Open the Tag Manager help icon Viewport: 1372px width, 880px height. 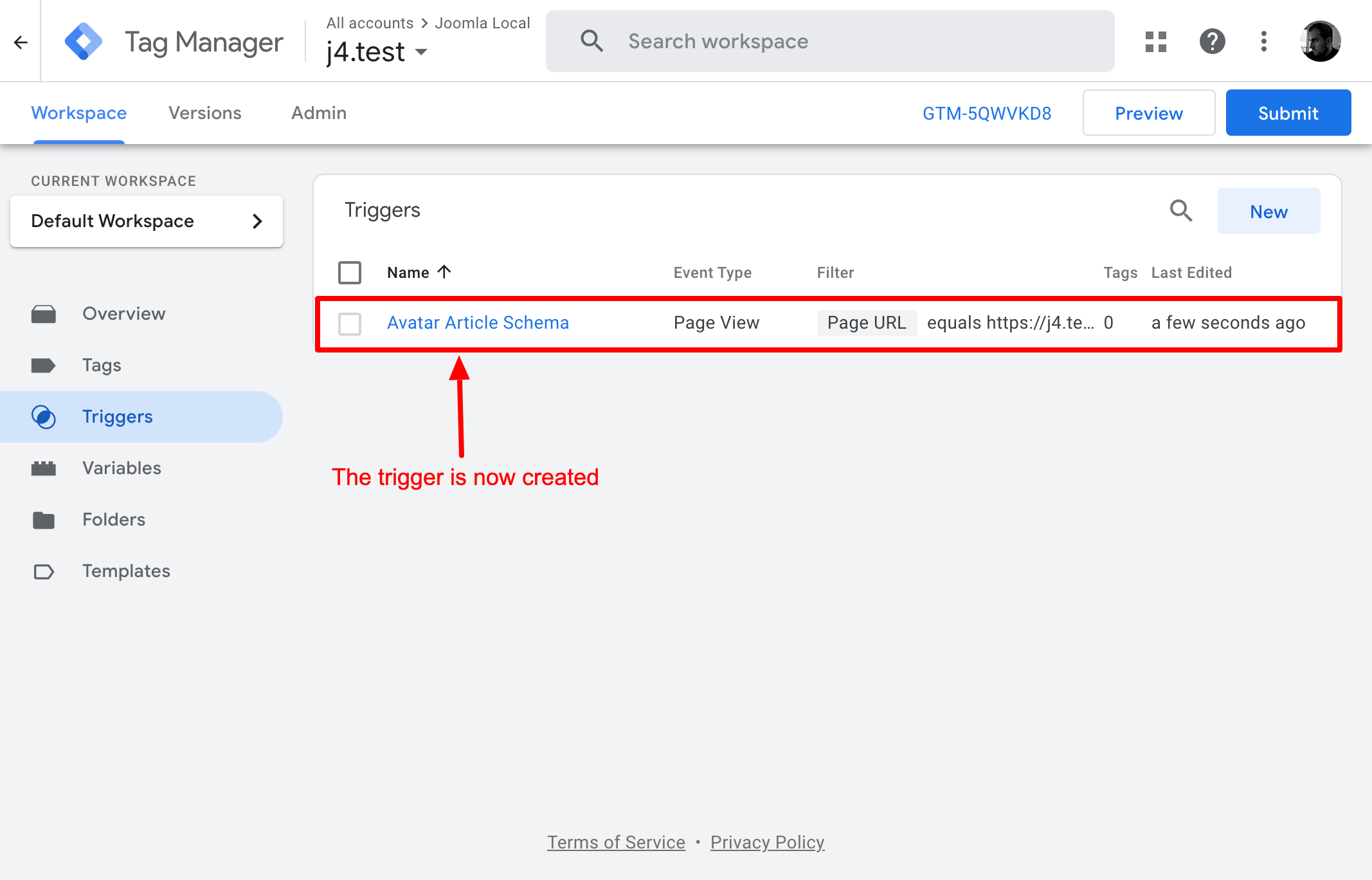[1212, 41]
